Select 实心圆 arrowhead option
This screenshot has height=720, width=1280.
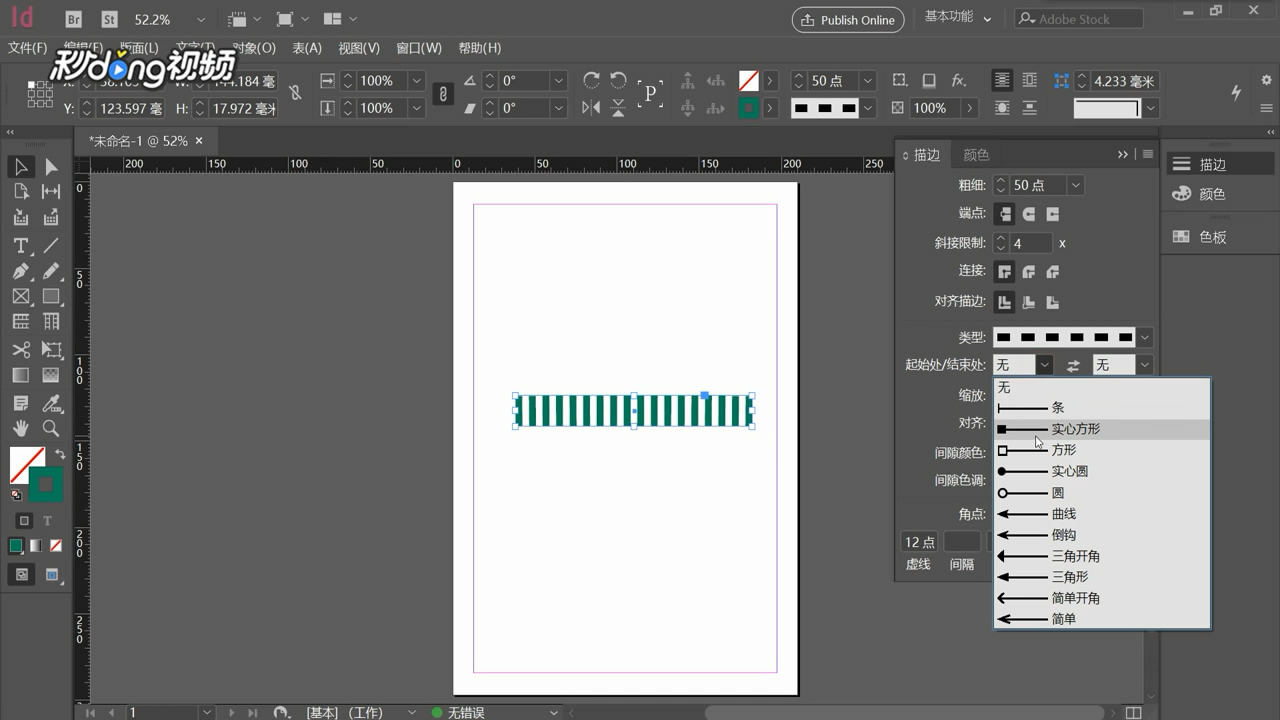(1102, 471)
